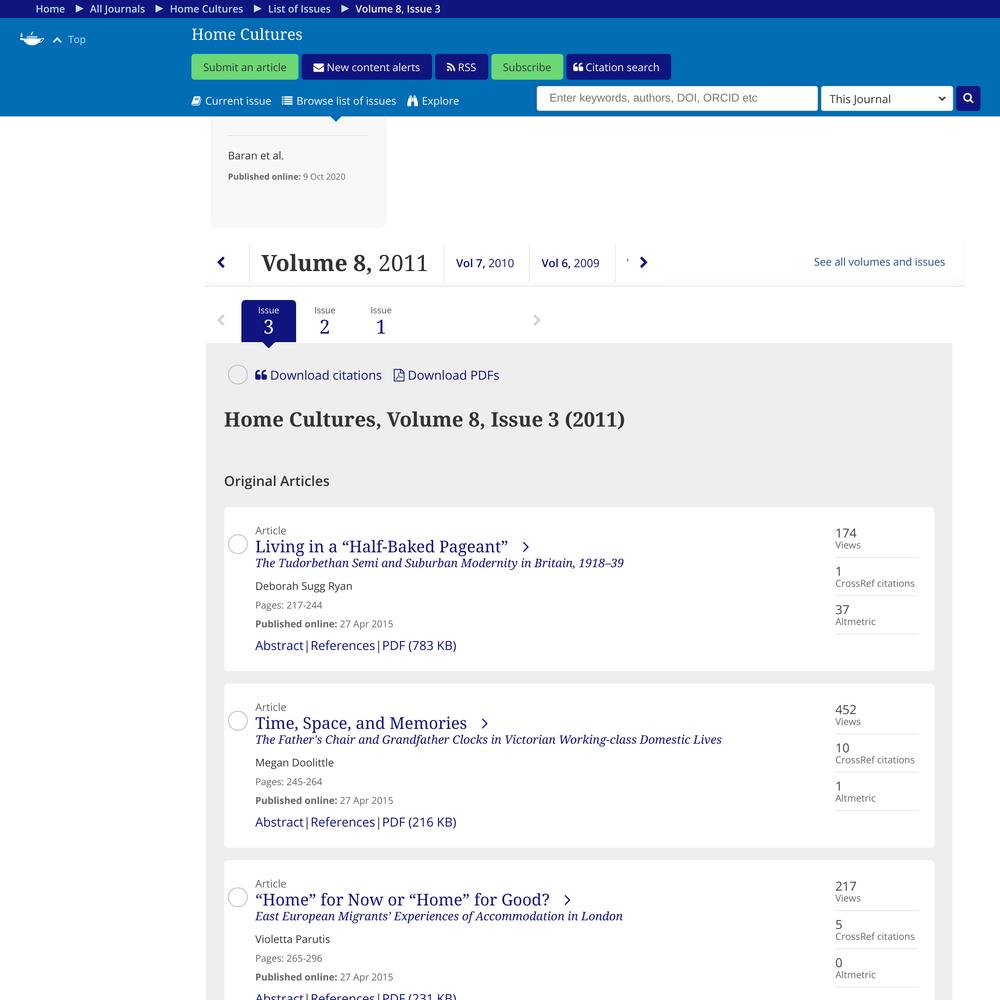
Task: Go to previous volumes with left arrow
Action: pos(221,262)
